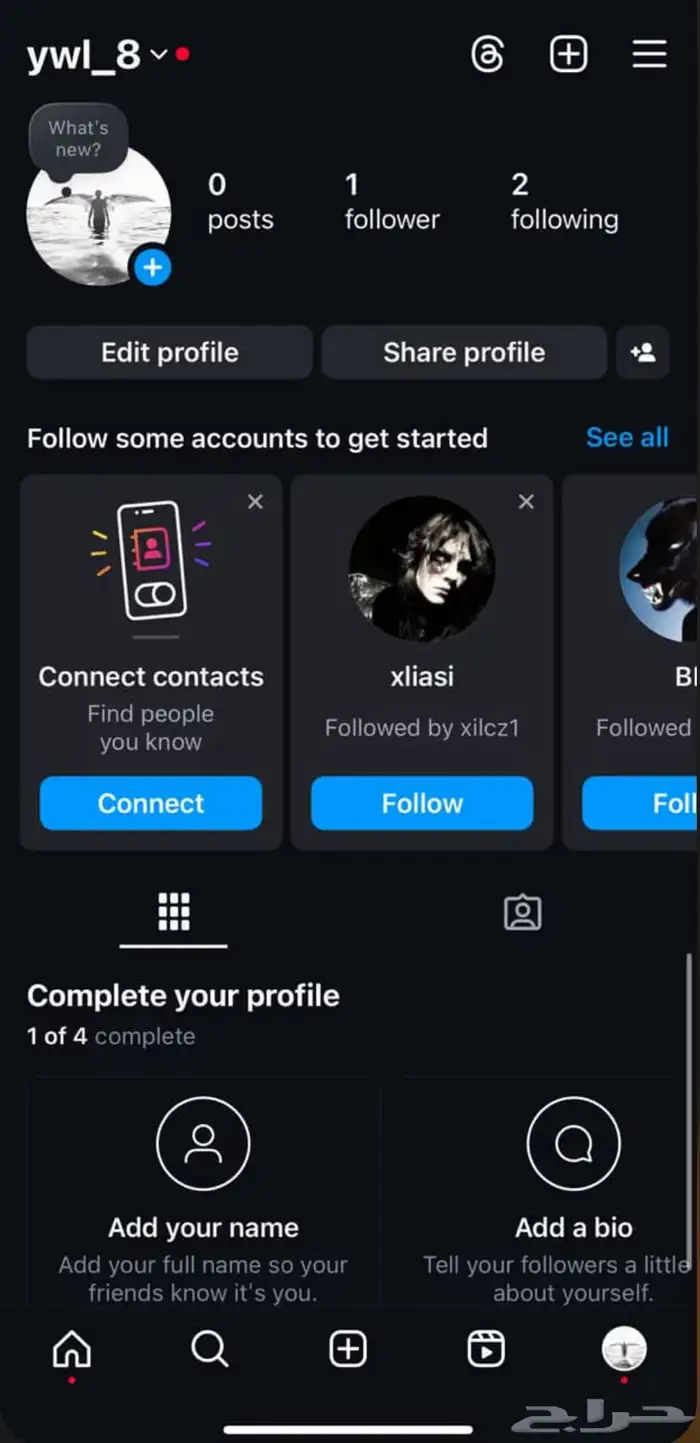
Task: Tap the create new post icon at top
Action: point(568,54)
